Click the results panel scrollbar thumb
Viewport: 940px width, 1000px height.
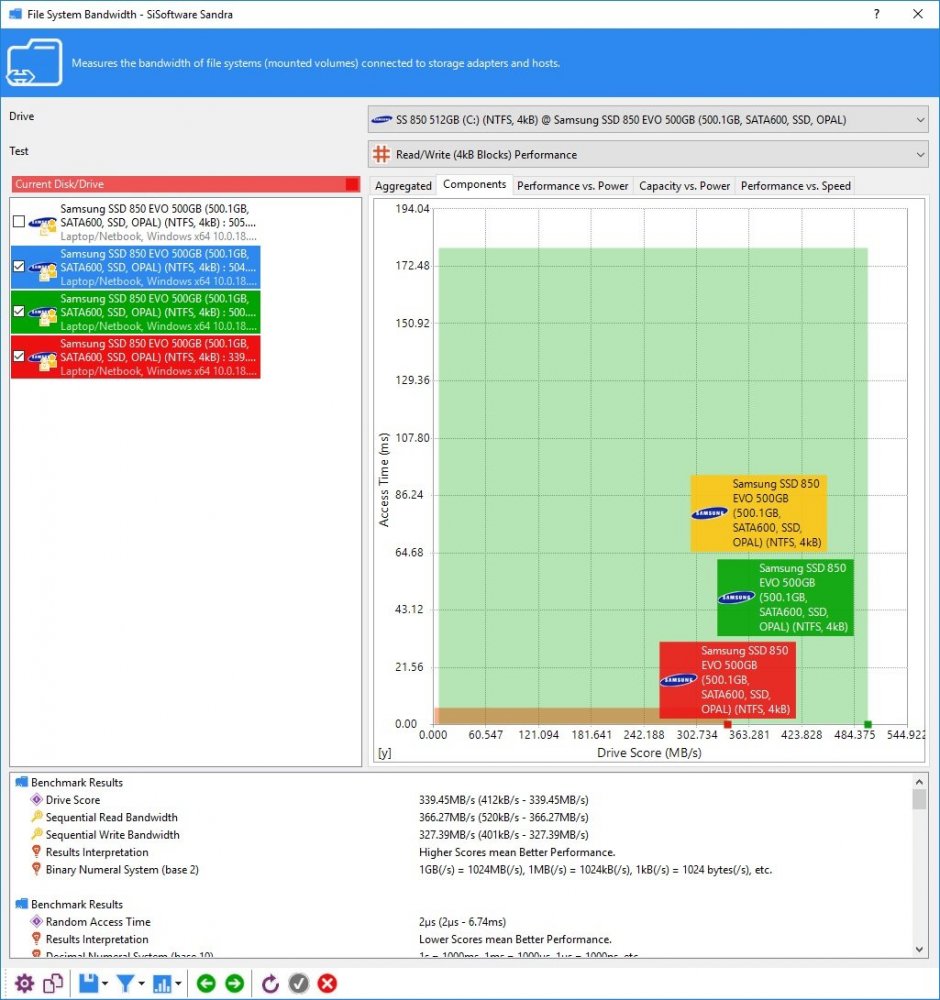pos(919,798)
